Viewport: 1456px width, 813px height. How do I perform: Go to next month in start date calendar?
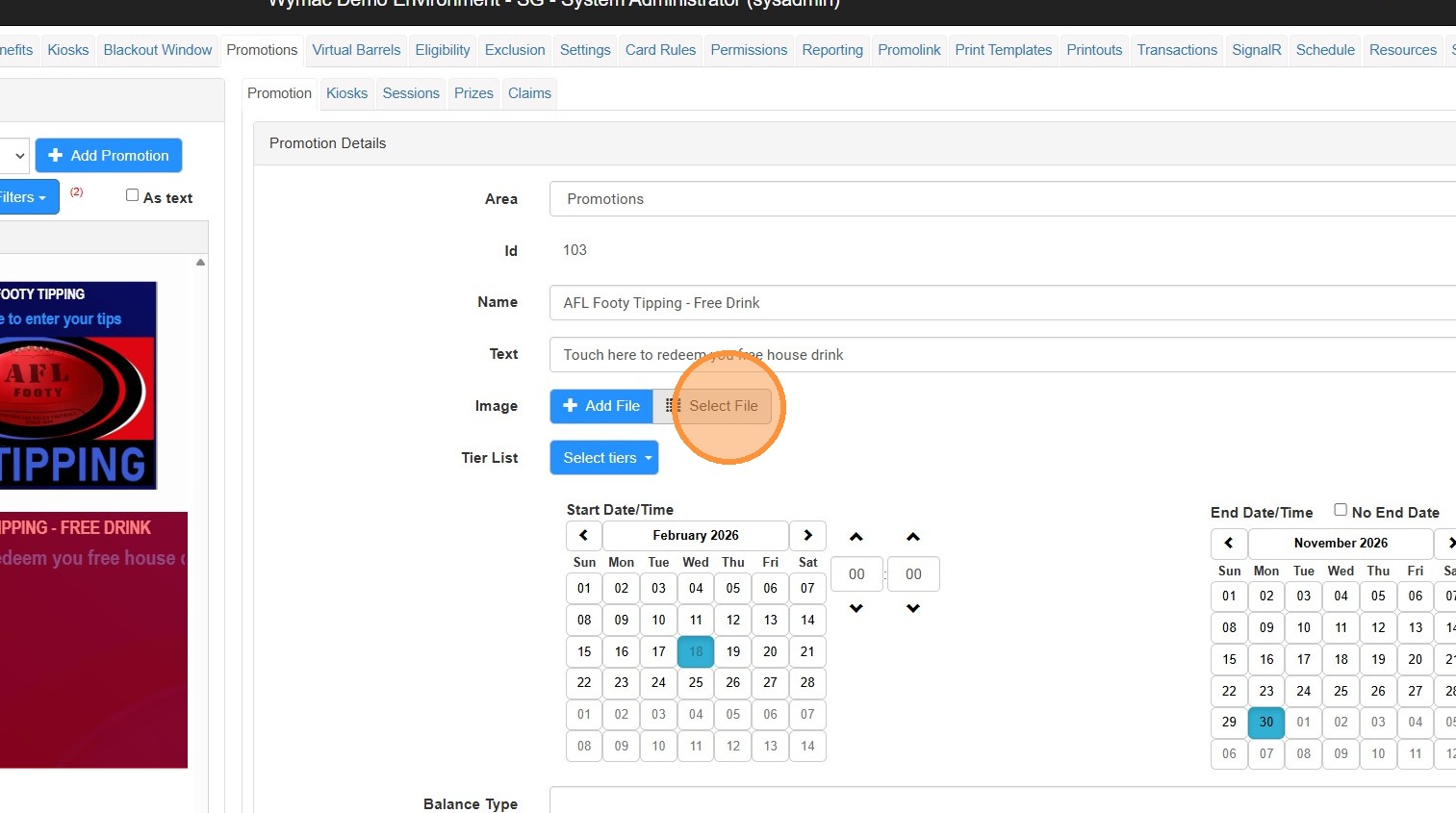(807, 536)
